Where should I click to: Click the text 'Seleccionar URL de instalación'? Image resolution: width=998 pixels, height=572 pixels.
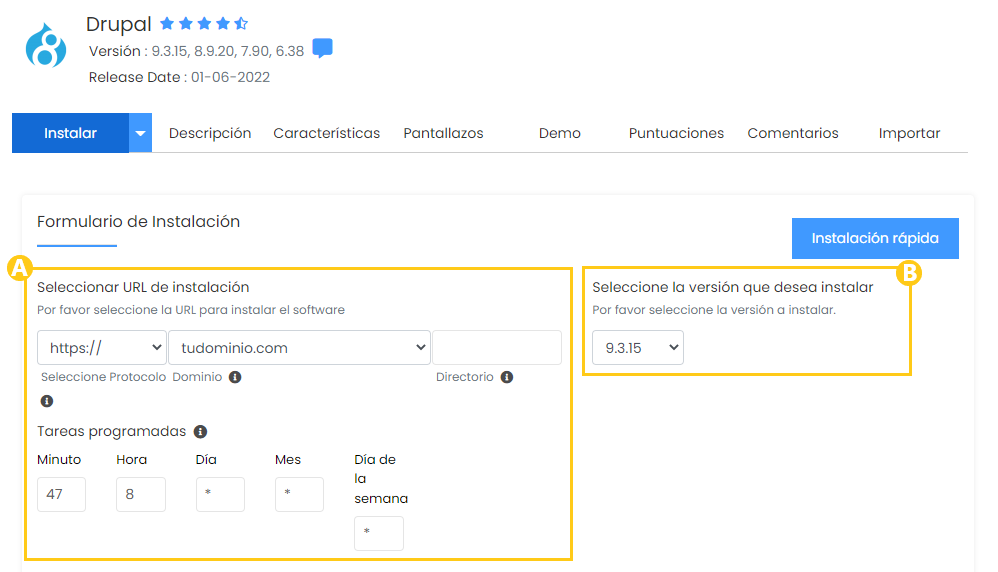click(143, 288)
